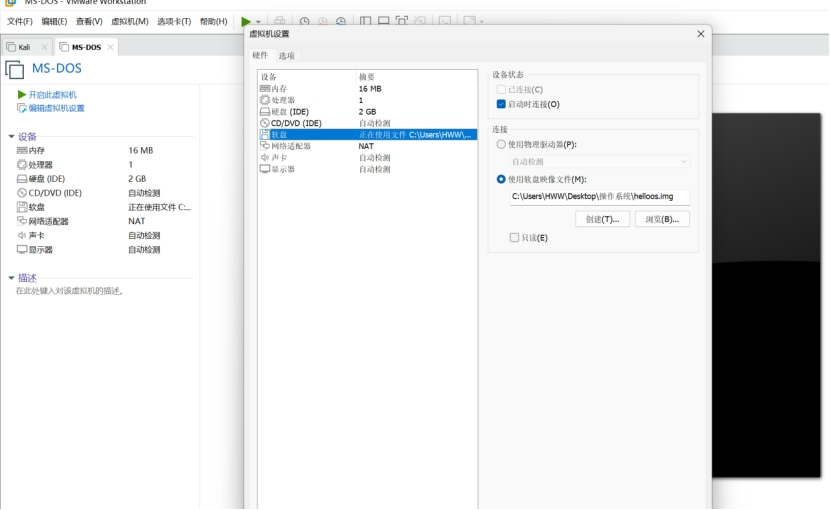
Task: Click the processor icon in the left device list
Action: [x=22, y=165]
